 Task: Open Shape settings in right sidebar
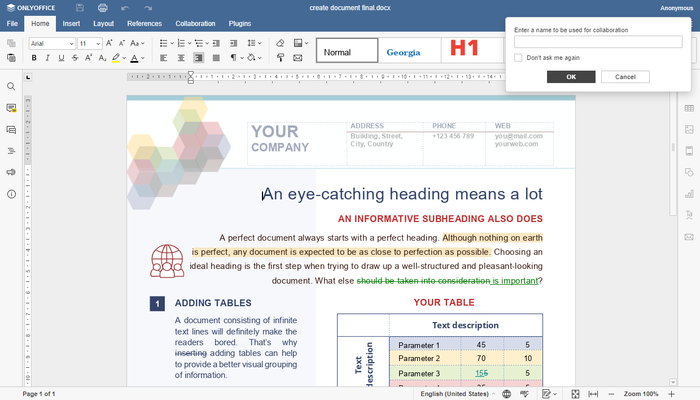point(689,172)
